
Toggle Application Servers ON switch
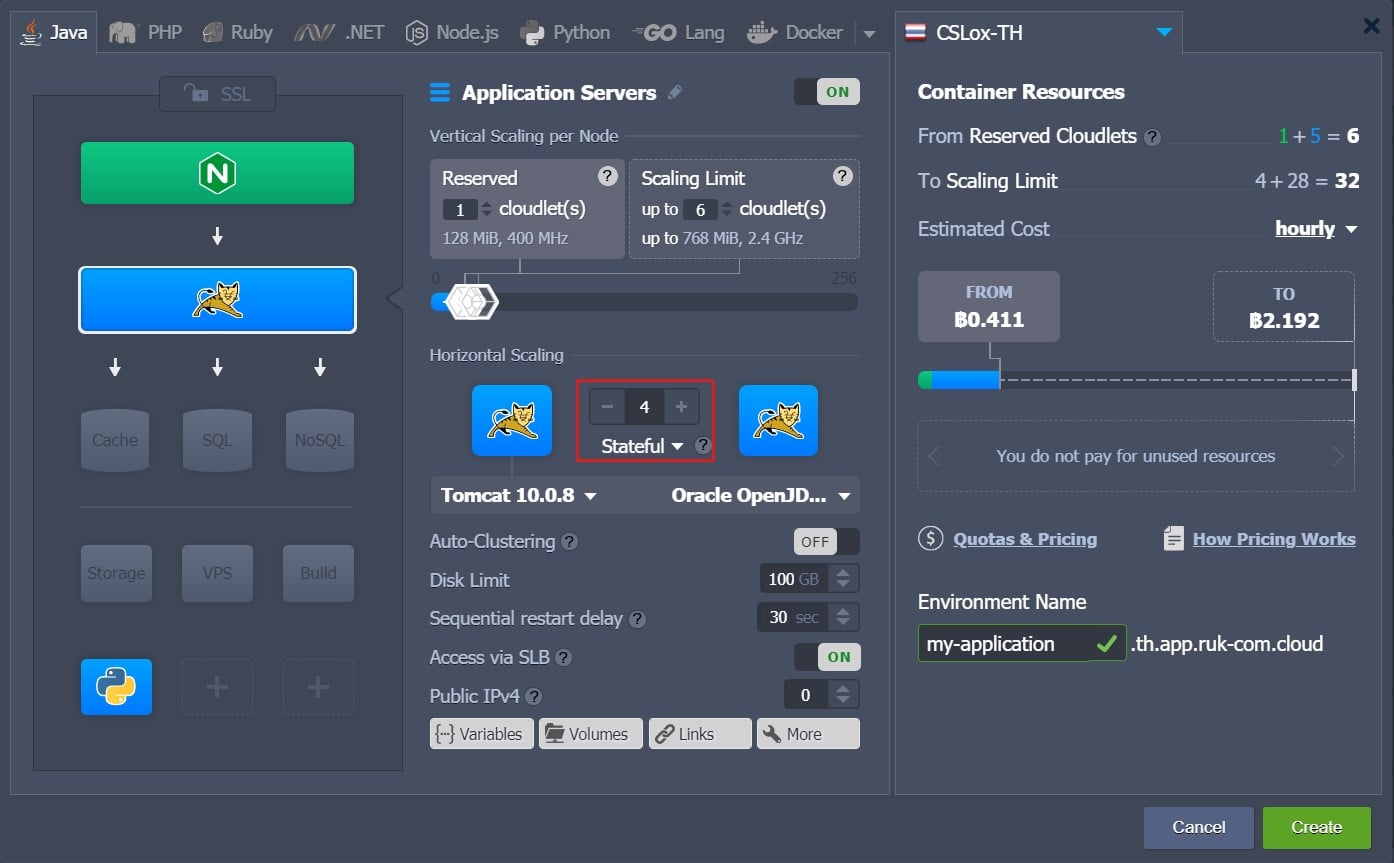[826, 92]
